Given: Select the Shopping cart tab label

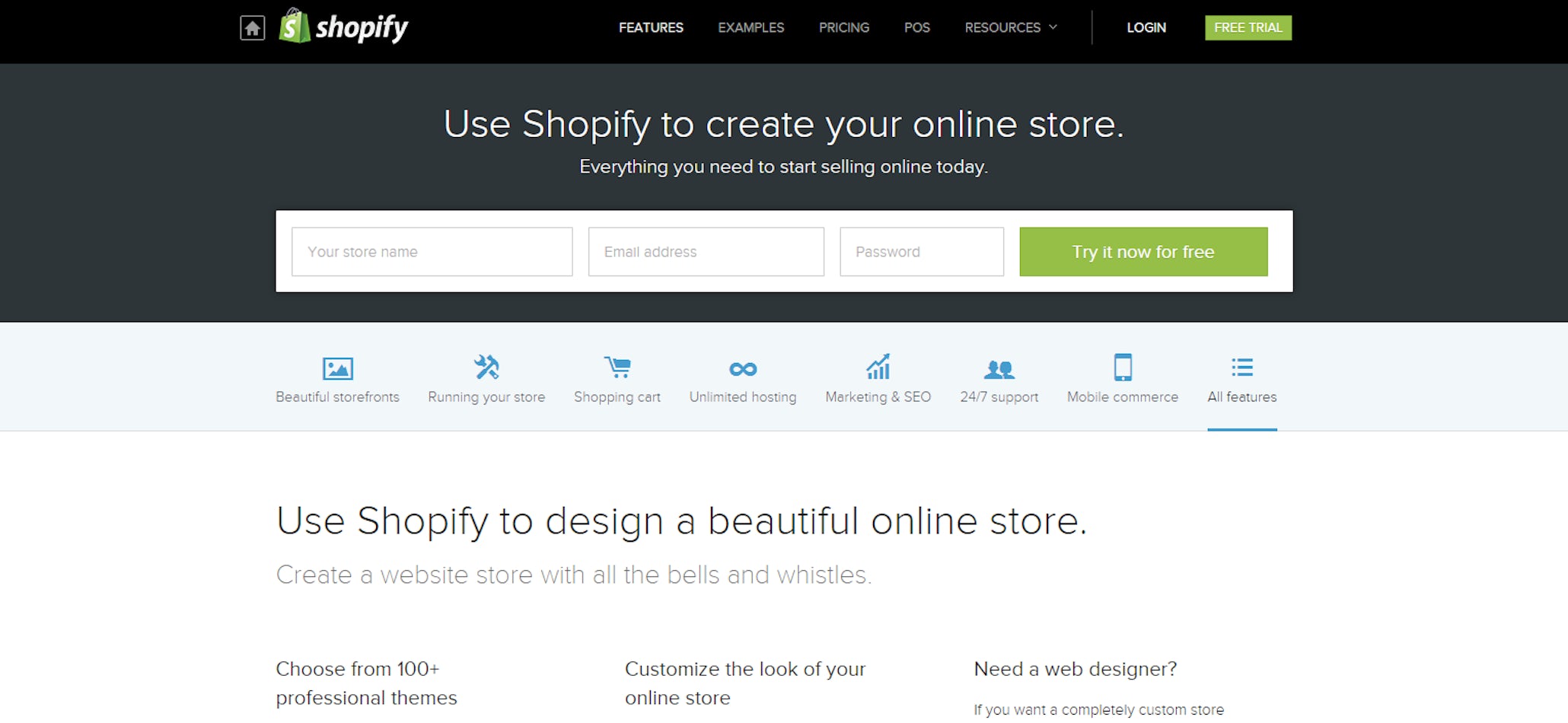Looking at the screenshot, I should tap(617, 397).
